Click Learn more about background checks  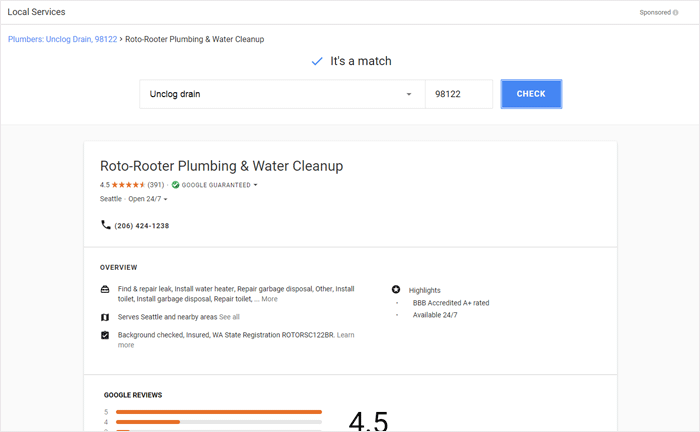[x=345, y=335]
